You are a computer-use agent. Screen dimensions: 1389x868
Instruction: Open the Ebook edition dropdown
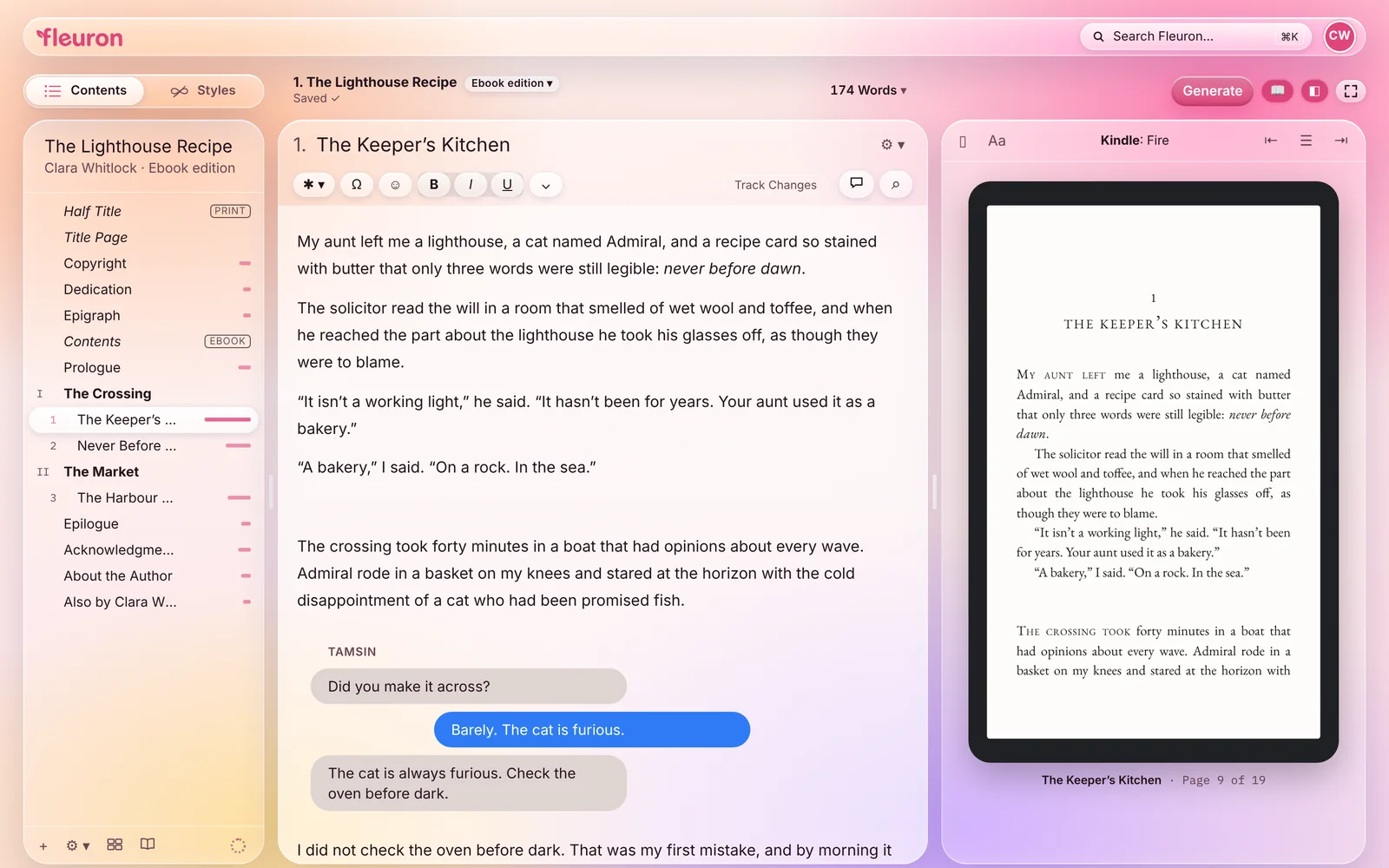(512, 83)
